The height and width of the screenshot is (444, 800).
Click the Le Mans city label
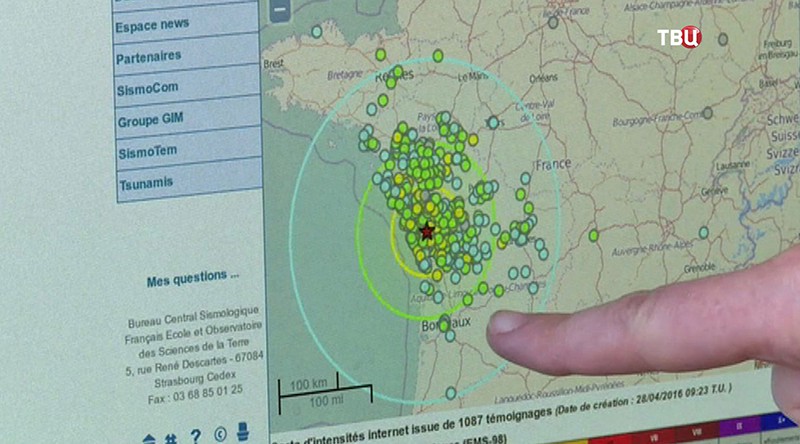[x=473, y=77]
